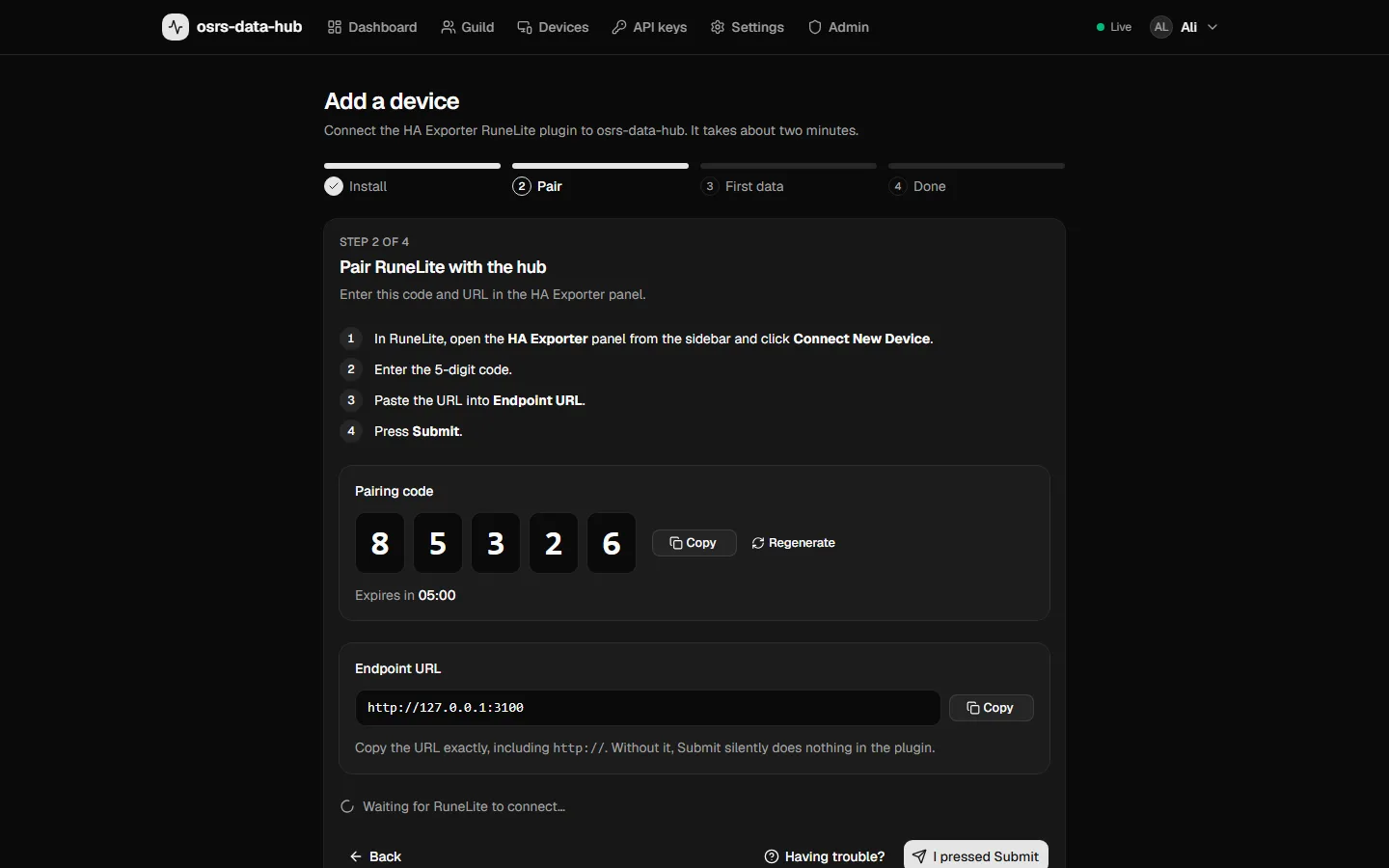
Task: Click the pairing code digit 8
Action: (380, 543)
